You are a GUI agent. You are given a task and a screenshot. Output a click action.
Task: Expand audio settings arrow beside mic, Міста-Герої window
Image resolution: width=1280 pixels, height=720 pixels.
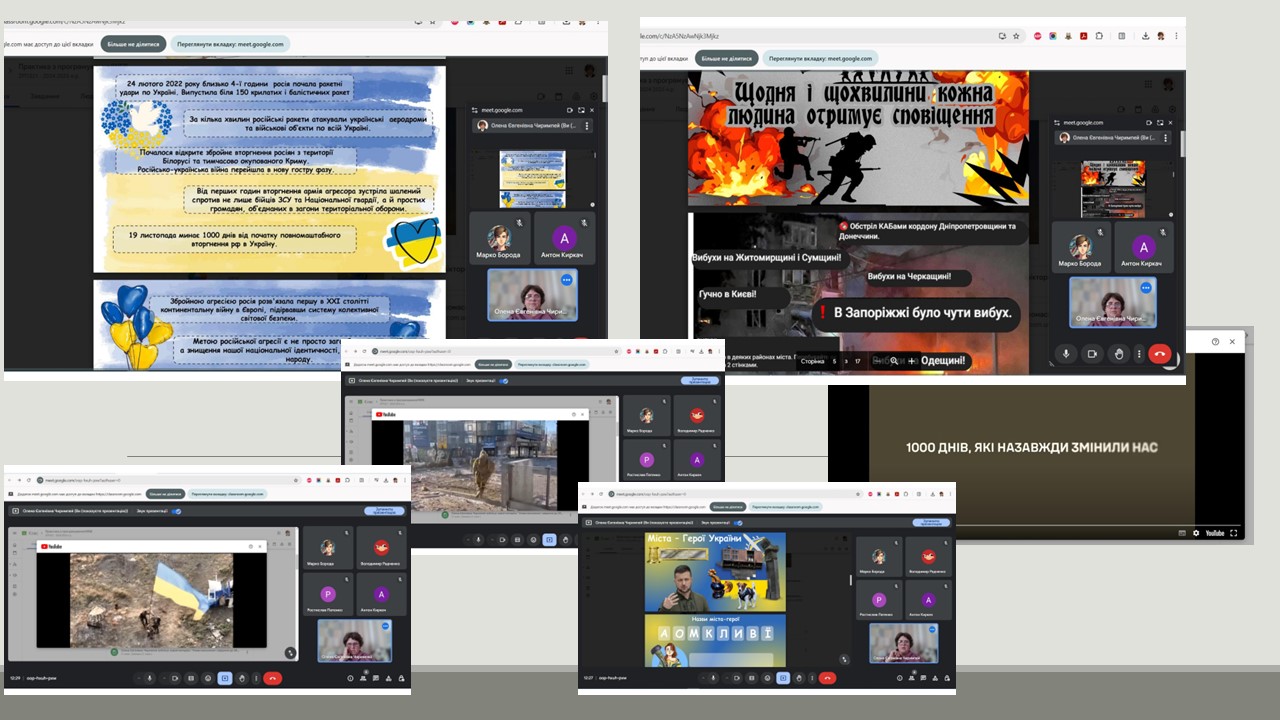pyautogui.click(x=703, y=678)
